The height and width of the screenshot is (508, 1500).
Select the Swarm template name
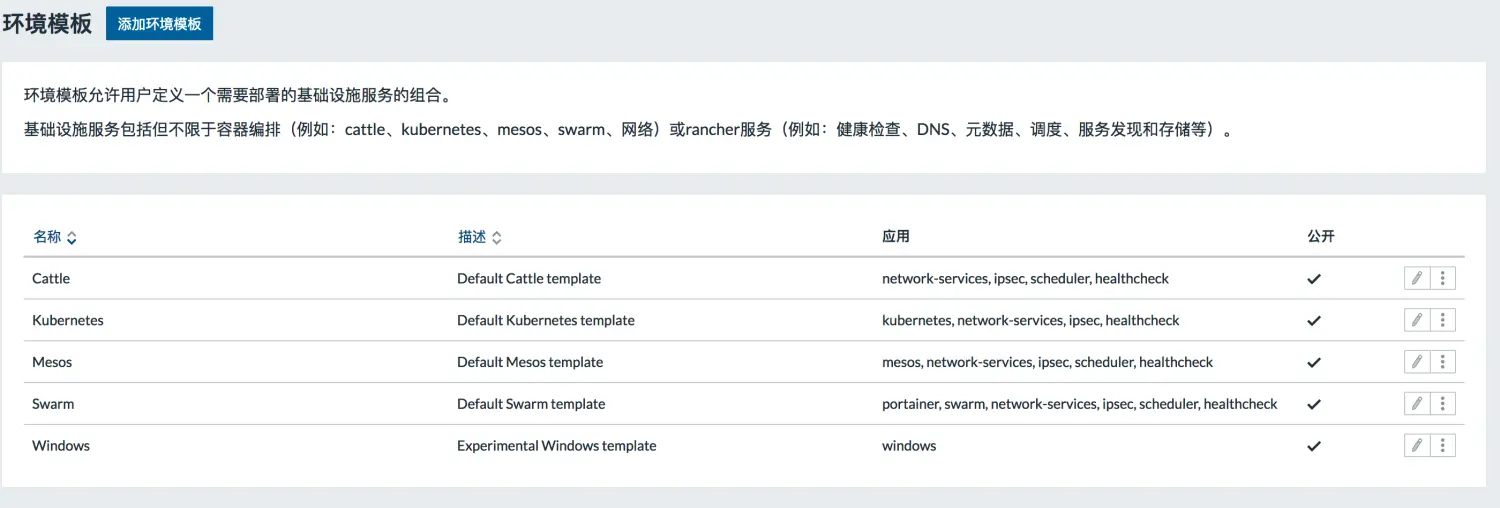pyautogui.click(x=53, y=404)
